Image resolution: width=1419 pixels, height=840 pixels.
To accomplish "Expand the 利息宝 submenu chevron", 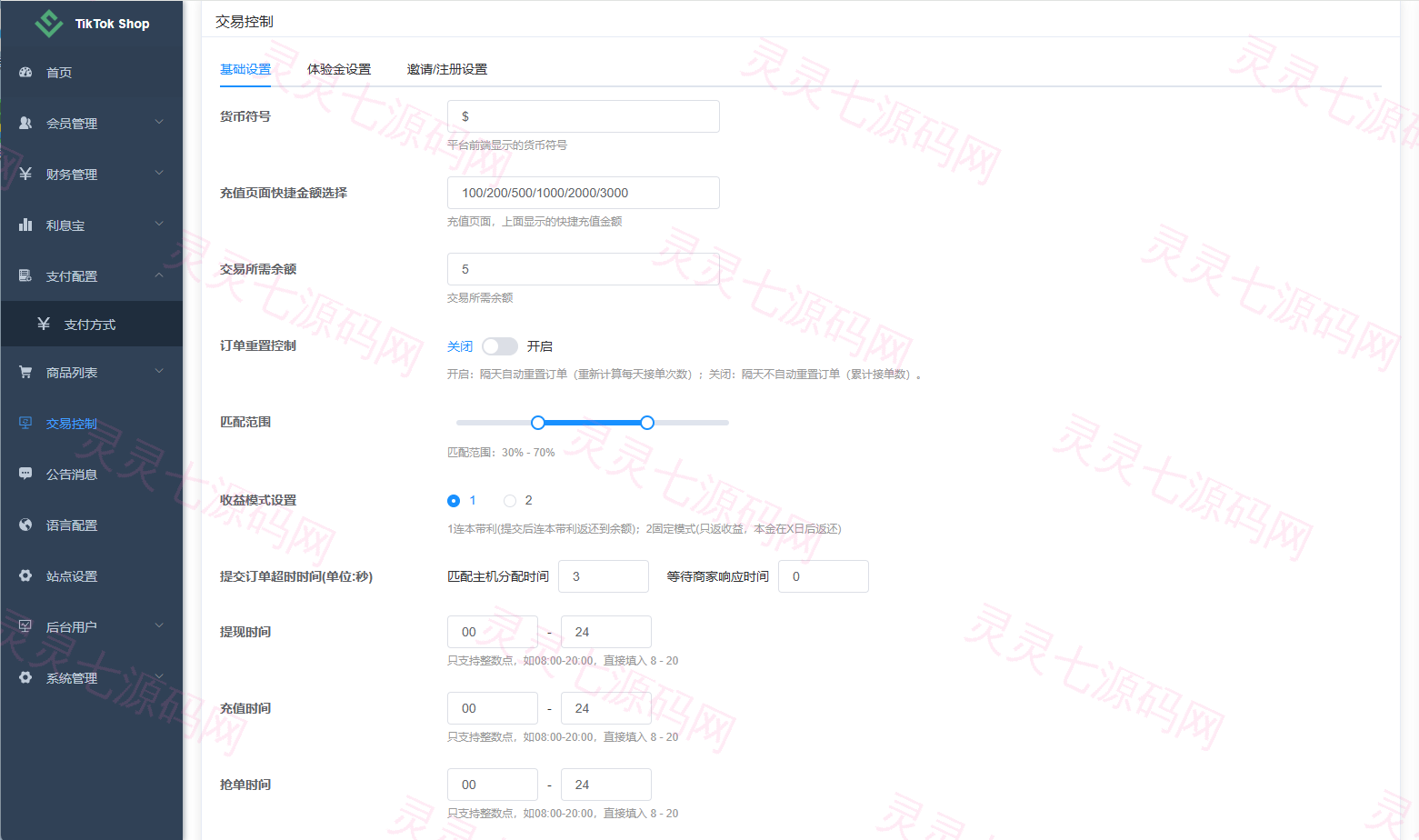I will click(159, 224).
